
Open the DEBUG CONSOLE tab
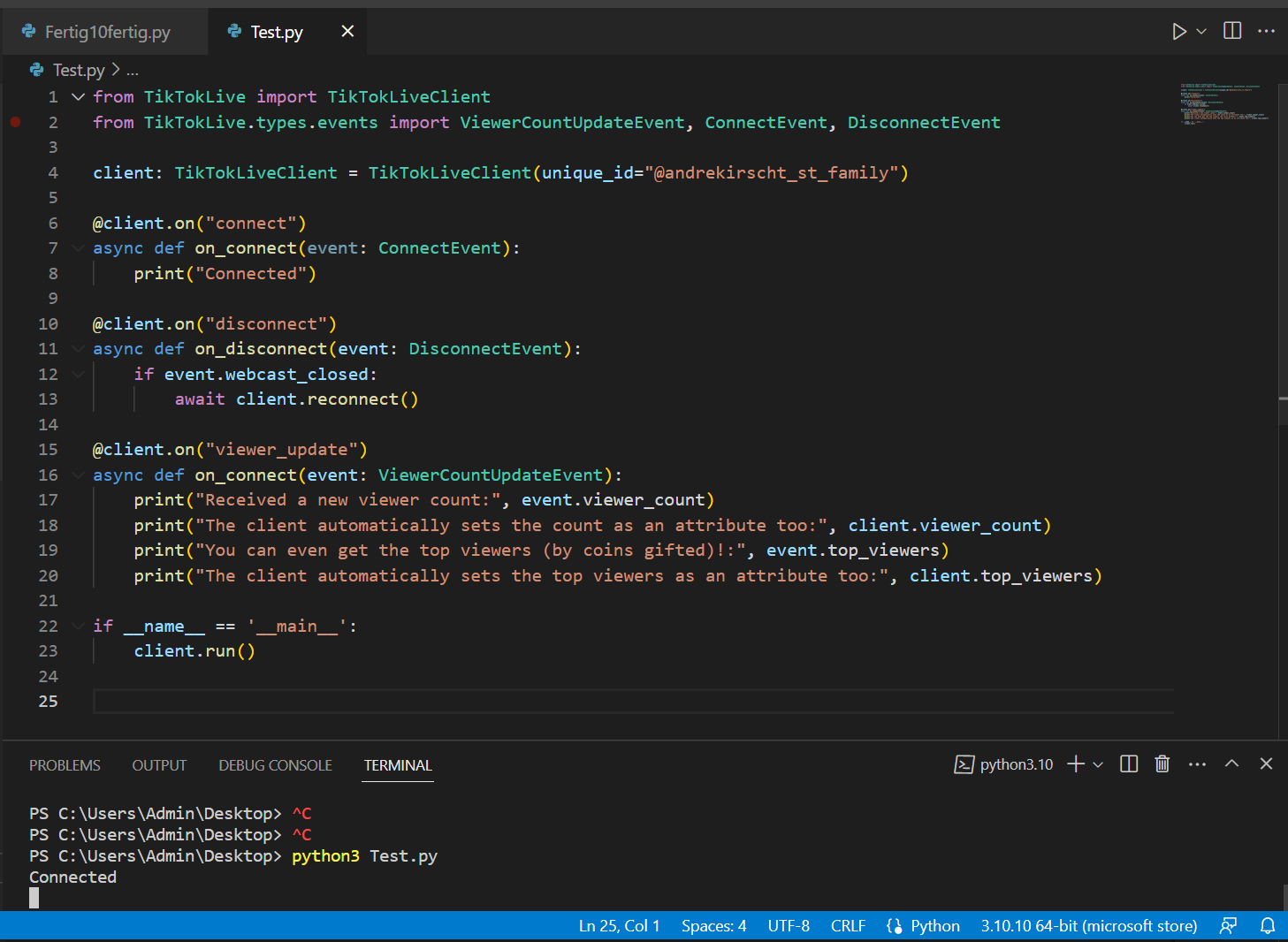tap(275, 765)
